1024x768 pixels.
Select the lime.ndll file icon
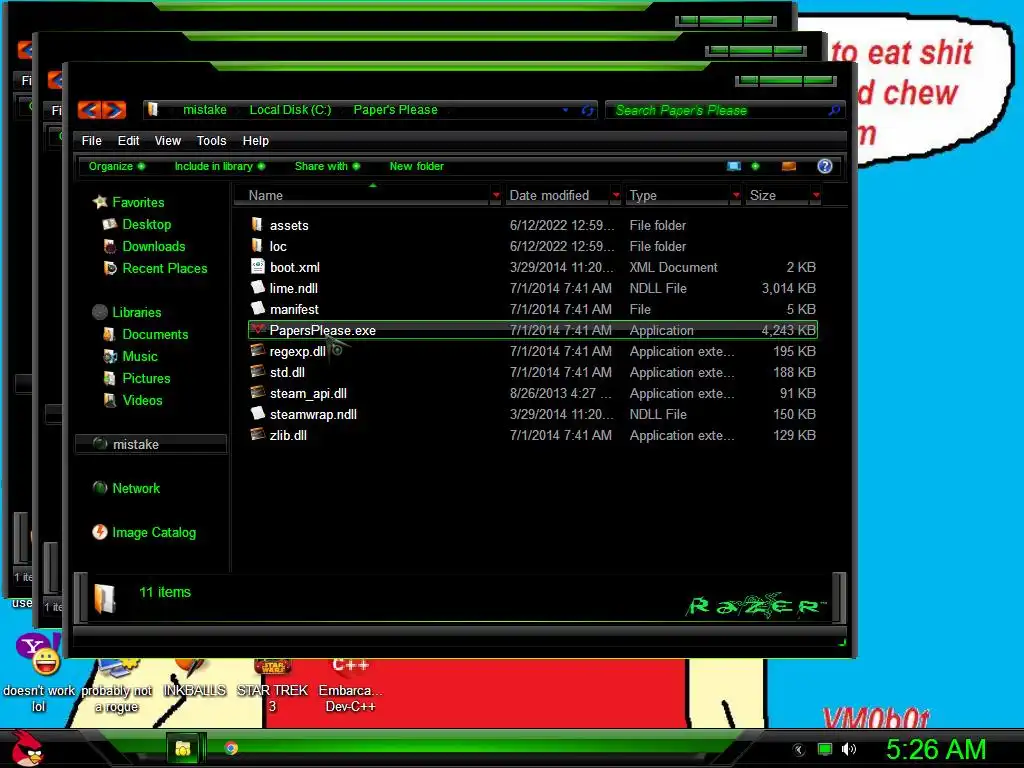pos(258,287)
